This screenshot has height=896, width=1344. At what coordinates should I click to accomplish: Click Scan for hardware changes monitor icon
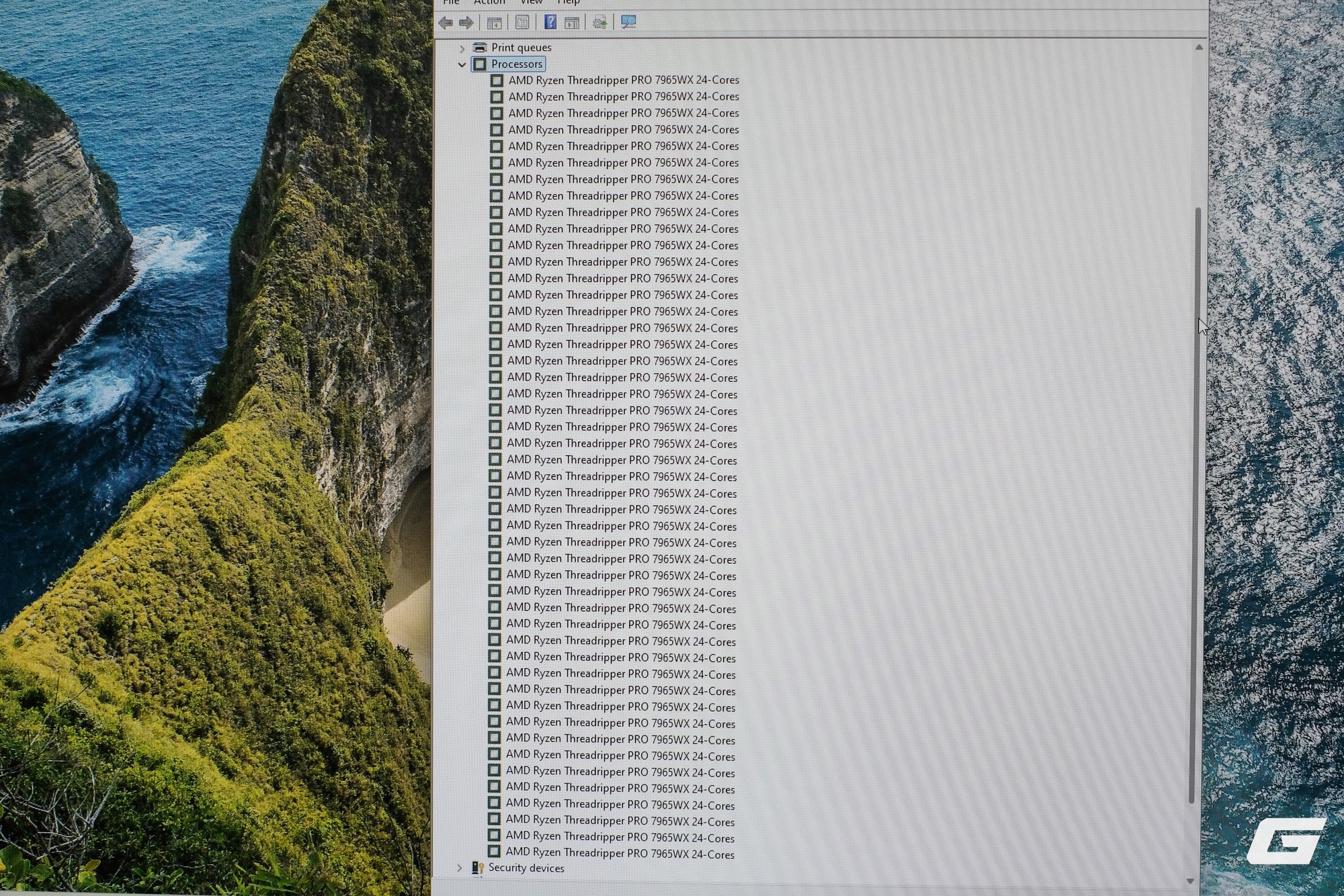click(628, 22)
